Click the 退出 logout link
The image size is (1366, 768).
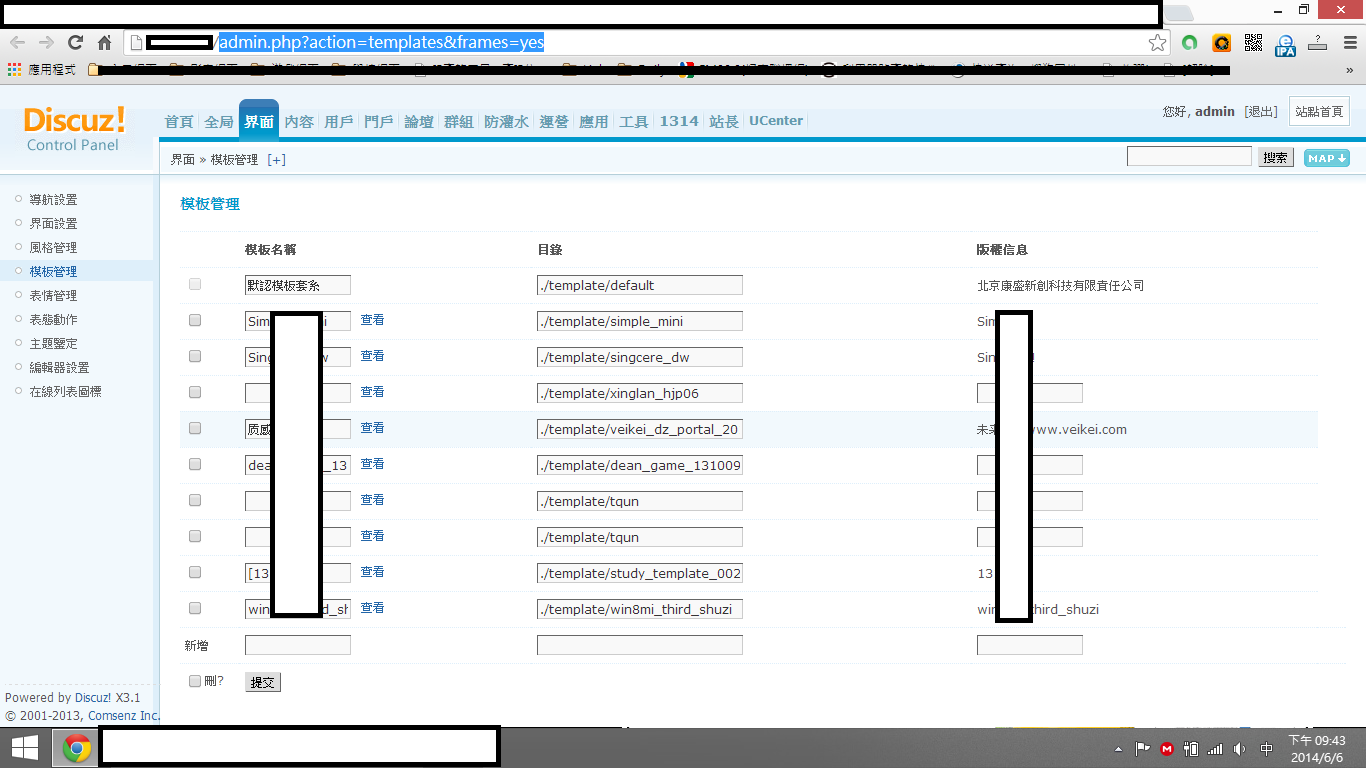point(1260,112)
